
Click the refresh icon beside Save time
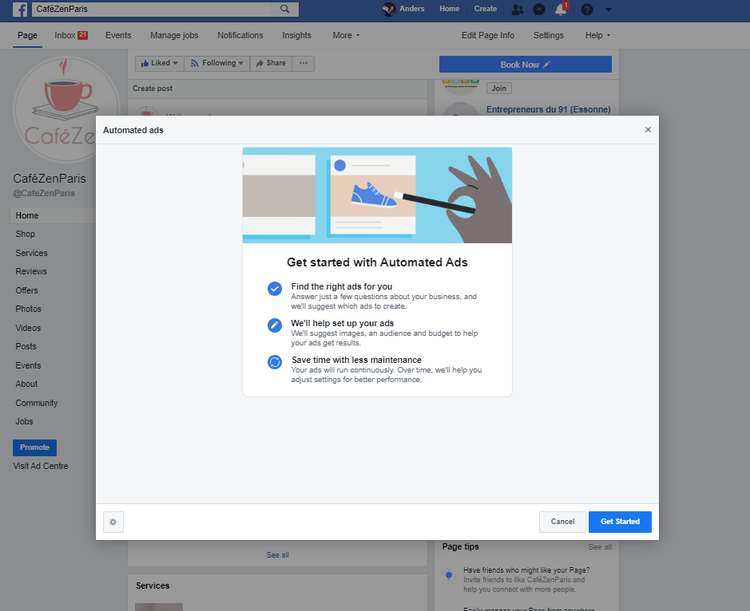click(x=275, y=362)
